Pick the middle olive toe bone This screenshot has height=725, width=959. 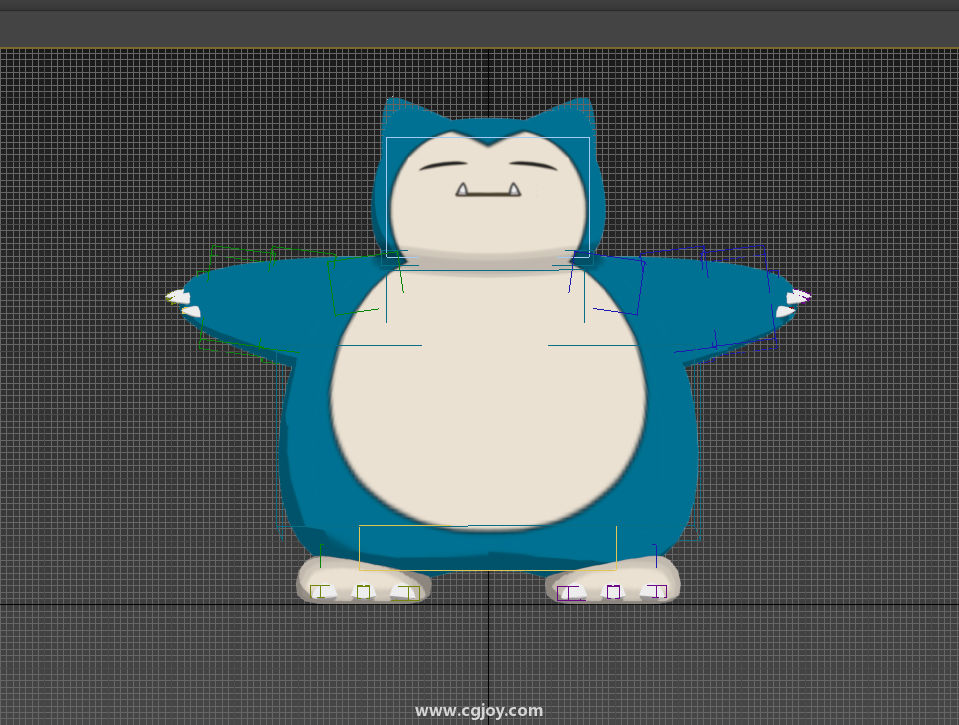coord(363,592)
